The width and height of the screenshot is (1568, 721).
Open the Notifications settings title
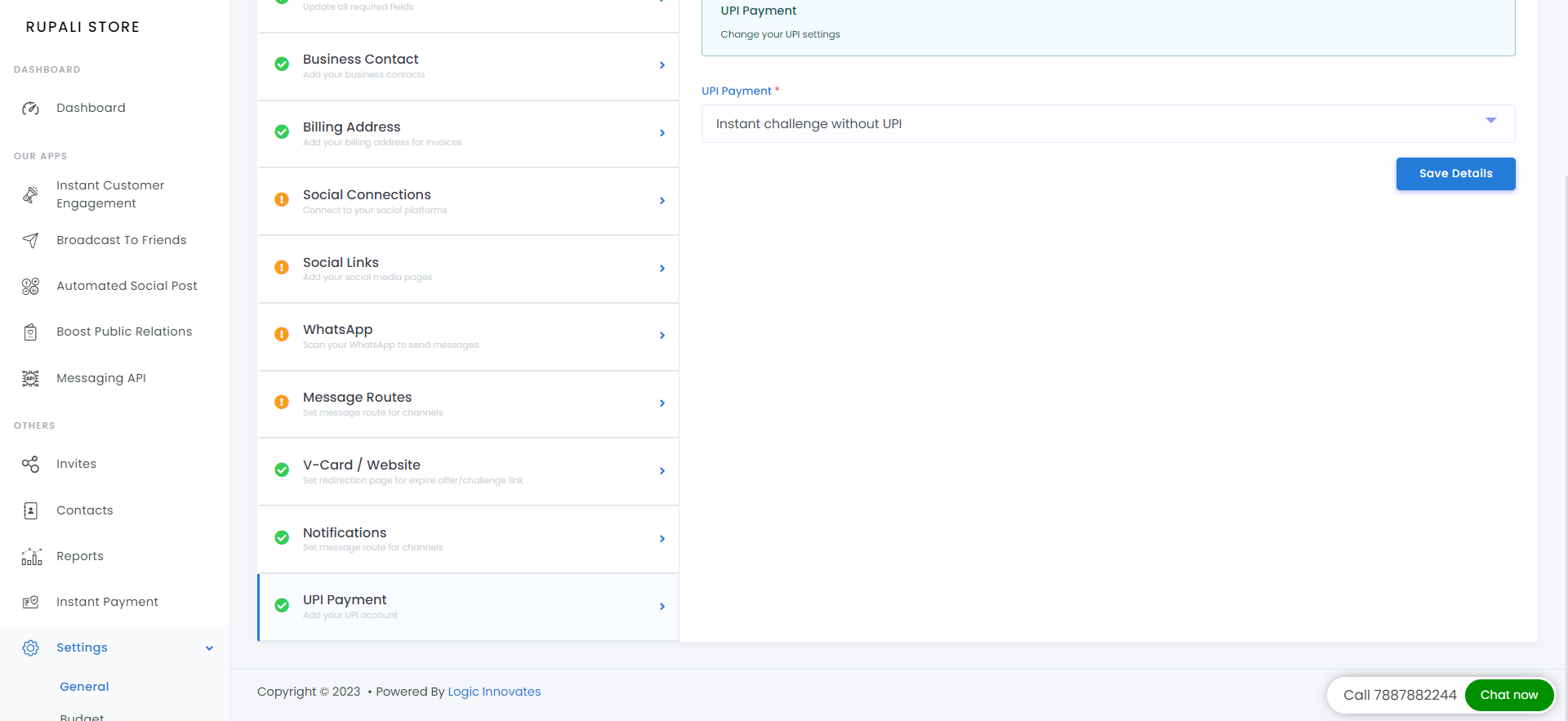[x=345, y=532]
